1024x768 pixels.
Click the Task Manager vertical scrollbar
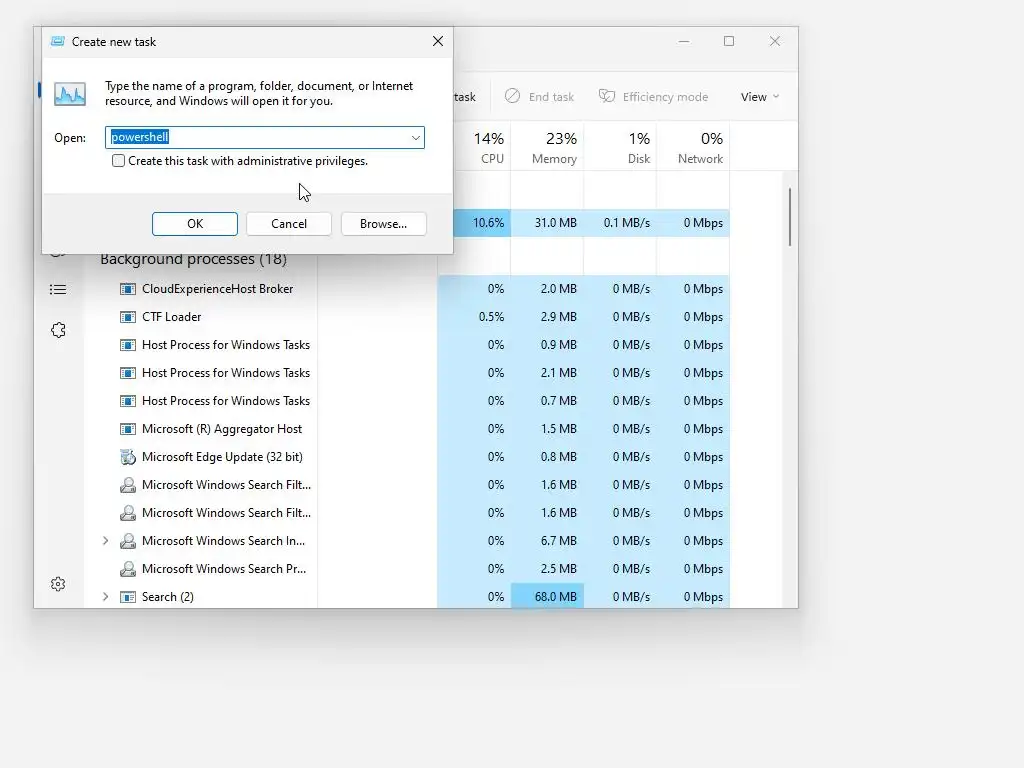[790, 217]
